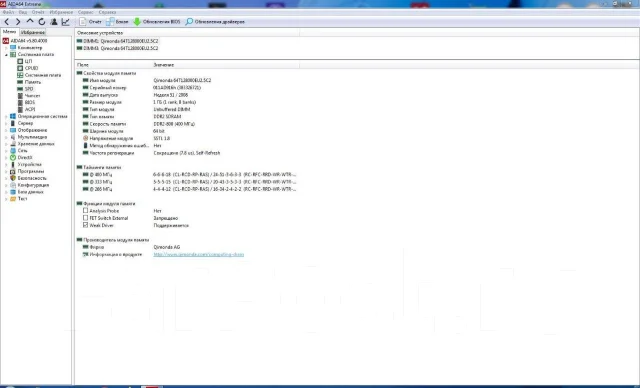Image resolution: width=640 pixels, height=388 pixels.
Task: Toggle the Analysis Probe checkbox
Action: coord(85,211)
